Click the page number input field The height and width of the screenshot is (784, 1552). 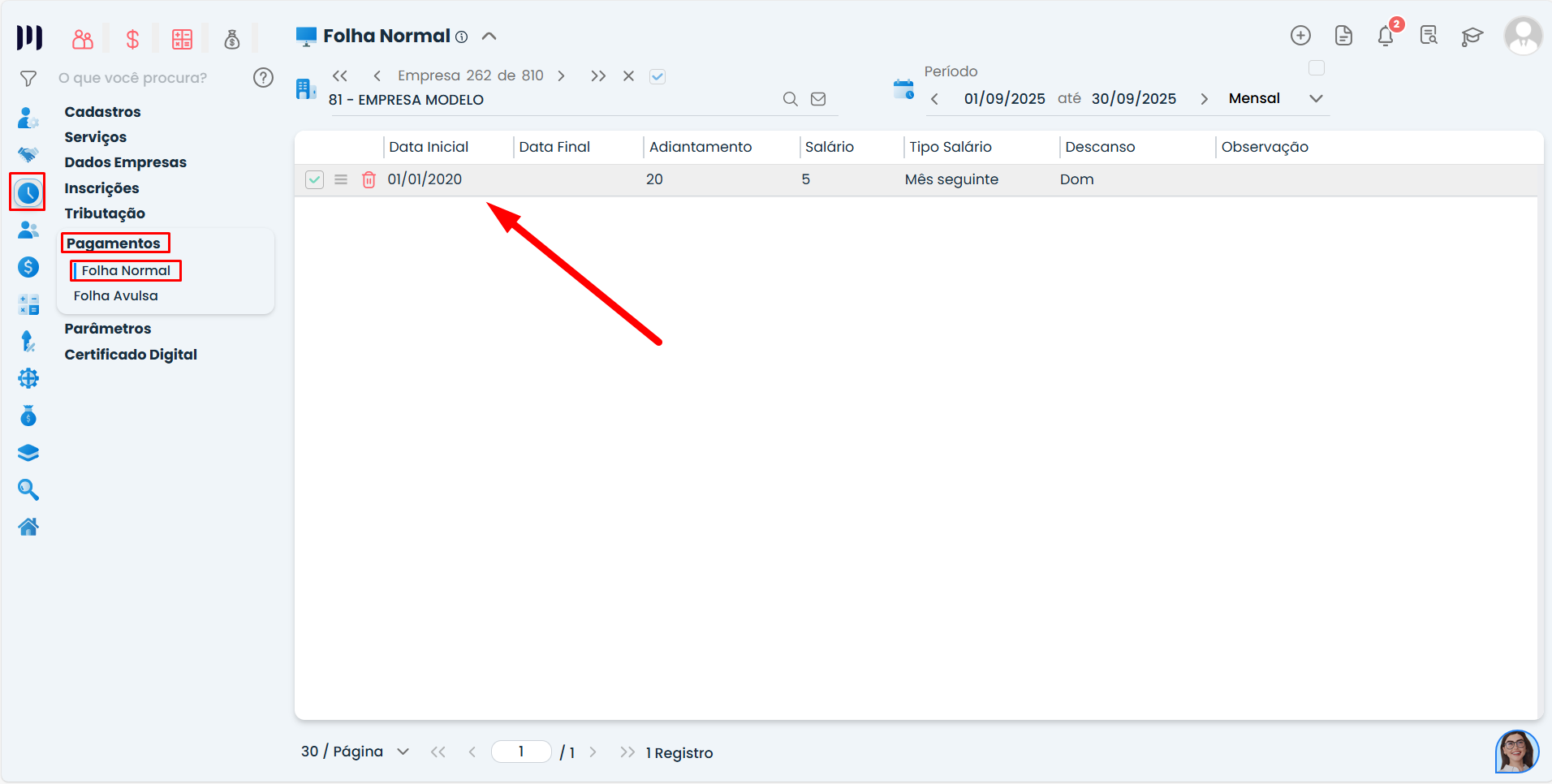(521, 752)
